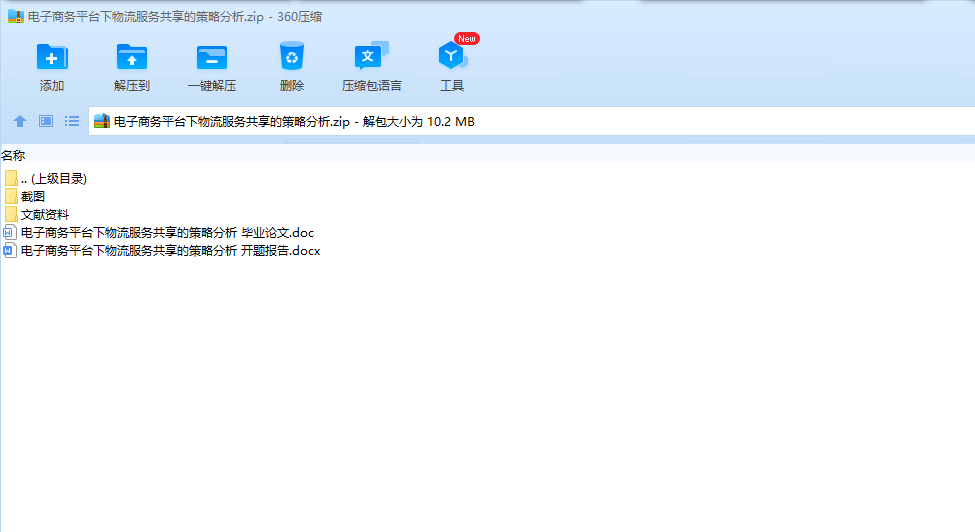Click the 添加 (add) folder icon
Image resolution: width=975 pixels, height=532 pixels.
tap(52, 57)
